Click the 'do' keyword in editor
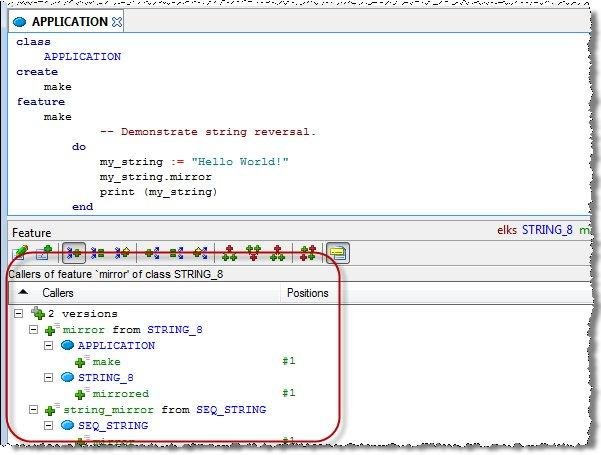 pyautogui.click(x=79, y=147)
